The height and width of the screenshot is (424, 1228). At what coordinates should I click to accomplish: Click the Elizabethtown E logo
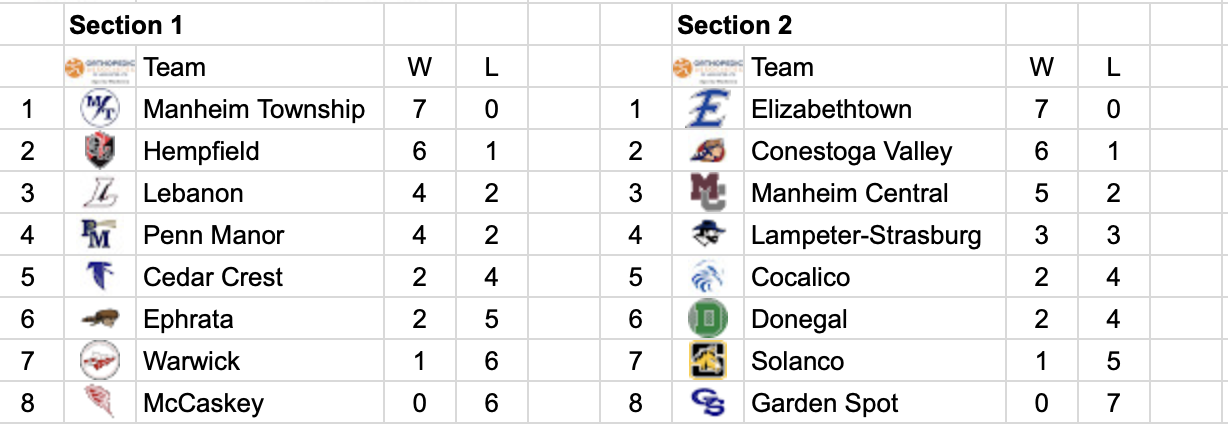coord(708,109)
